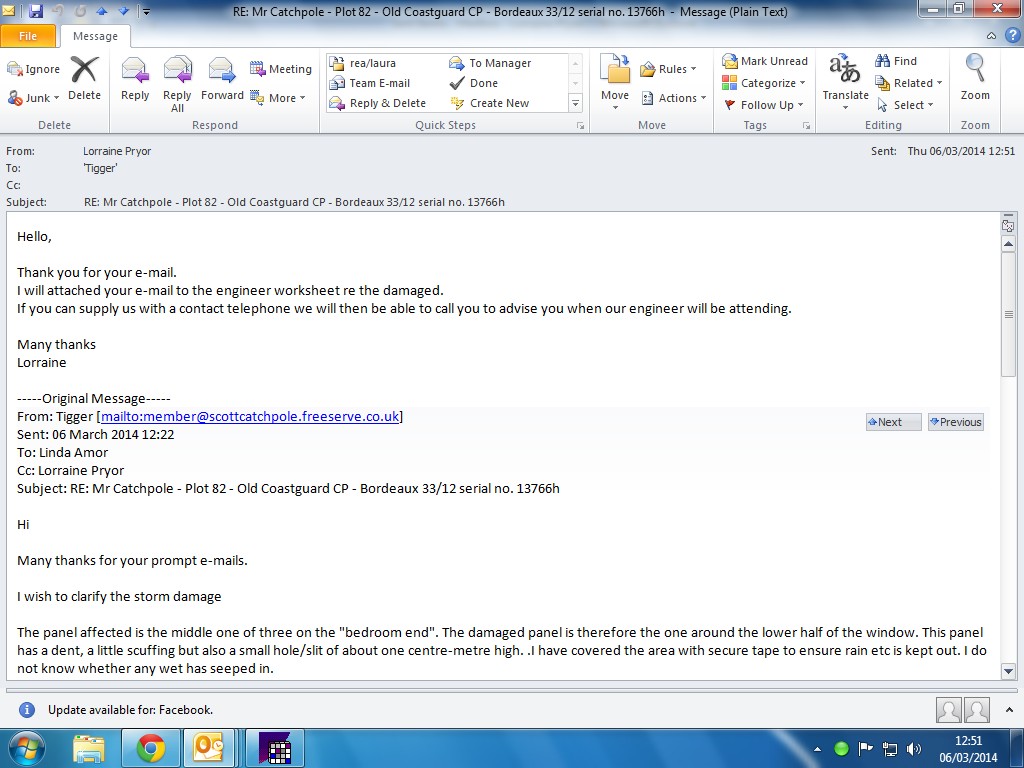
Task: Open the grid app on the taskbar
Action: point(276,749)
